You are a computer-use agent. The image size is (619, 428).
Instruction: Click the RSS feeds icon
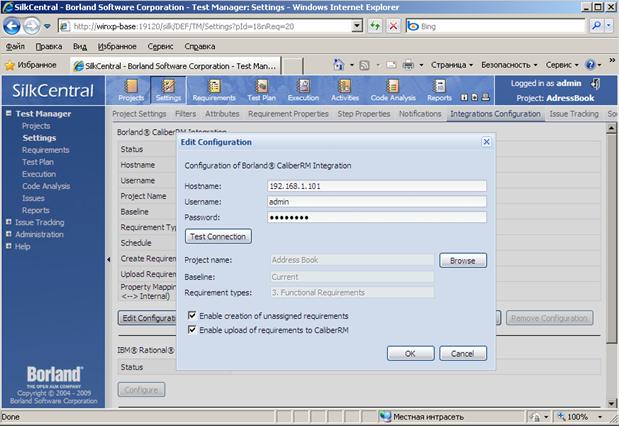click(364, 65)
